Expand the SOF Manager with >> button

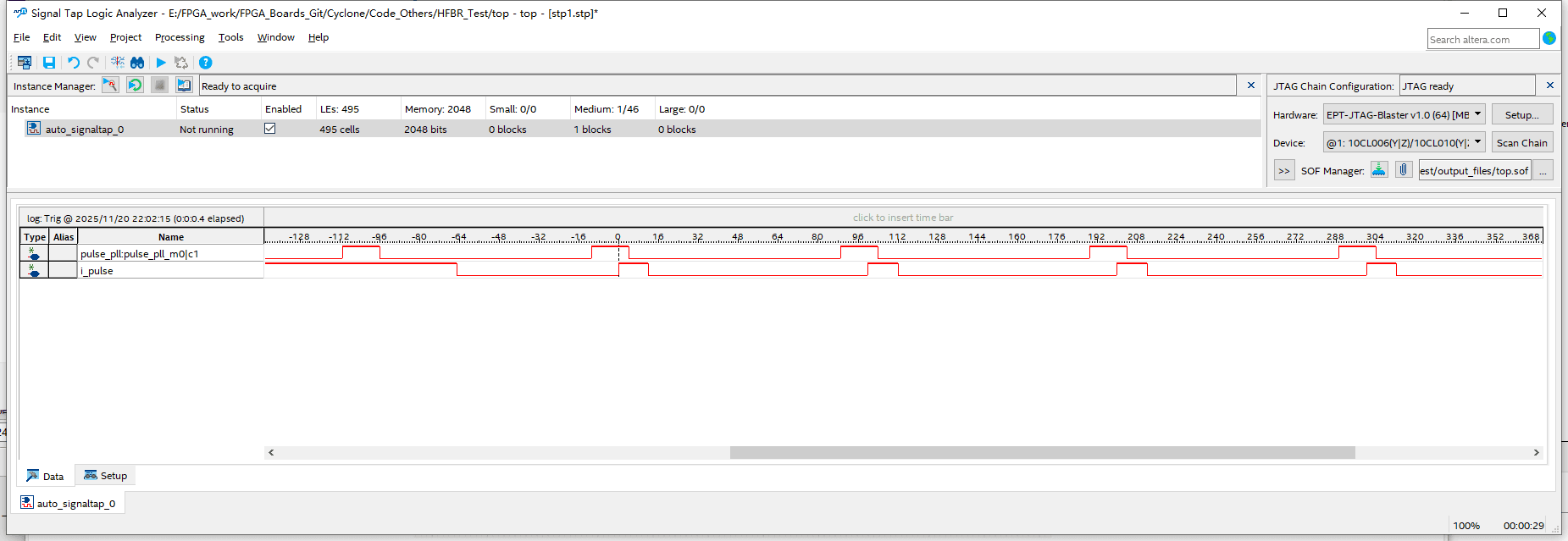pyautogui.click(x=1284, y=171)
